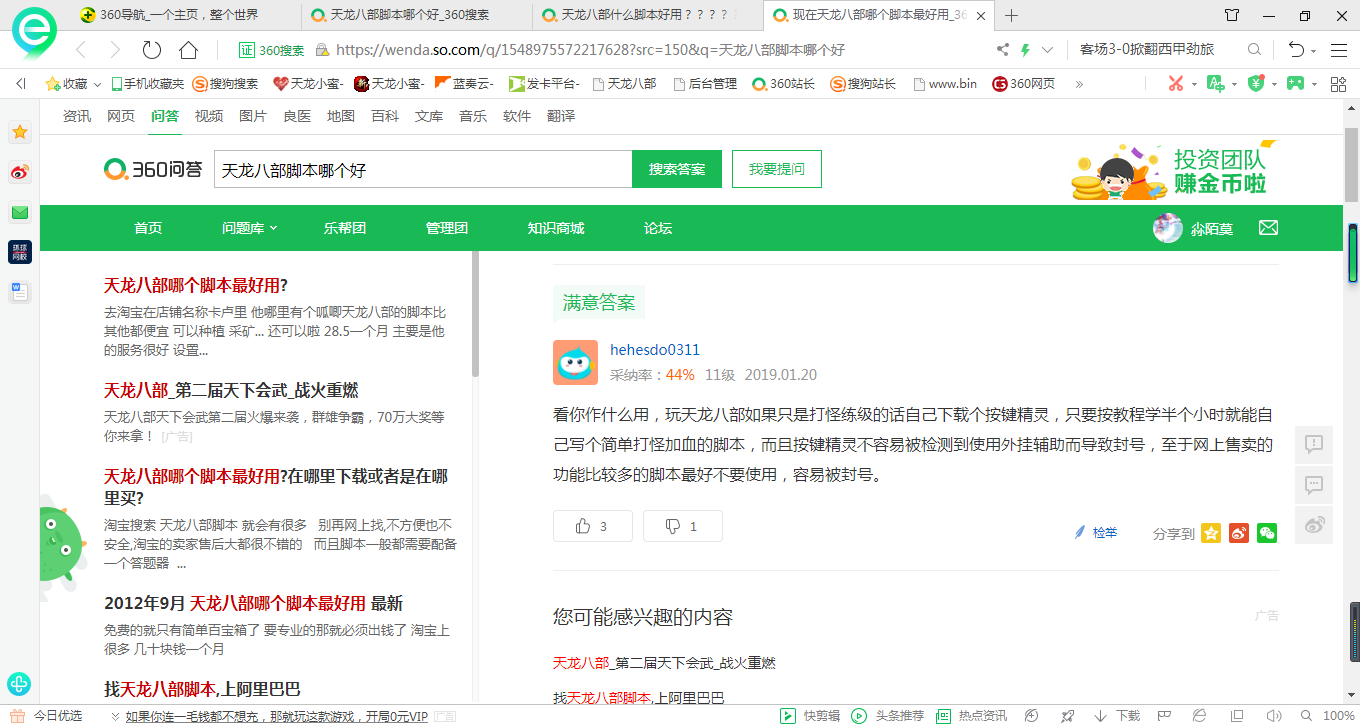Open the browser hamburger main menu
Image resolution: width=1360 pixels, height=725 pixels.
coord(1339,50)
